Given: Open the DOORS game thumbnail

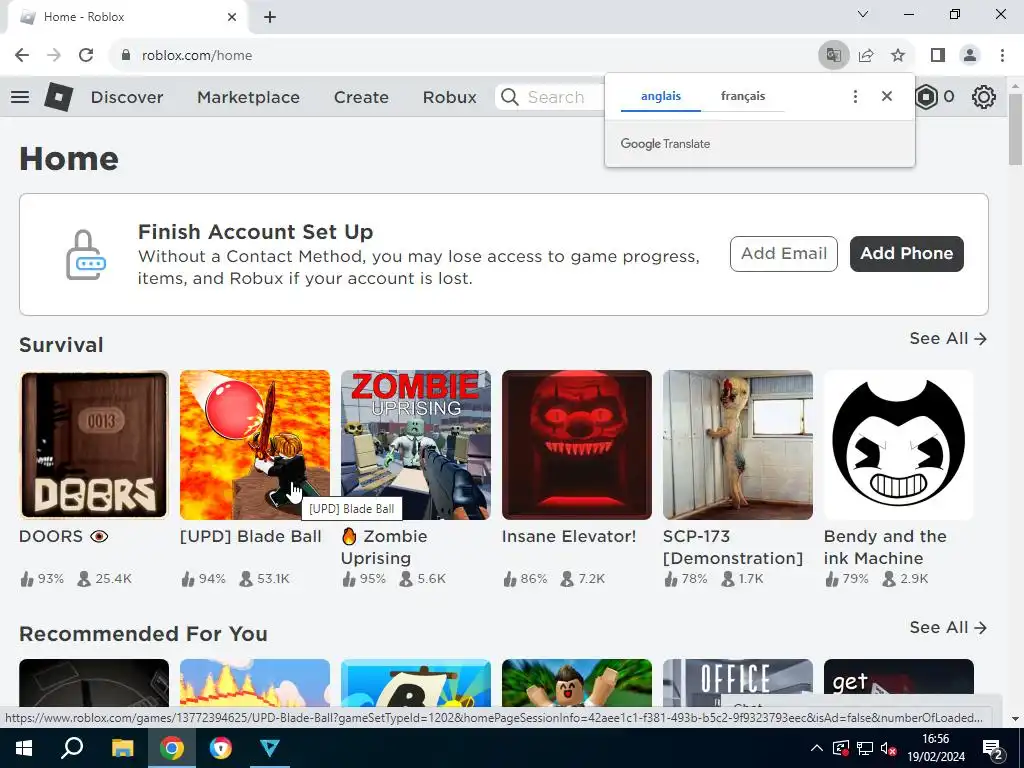Looking at the screenshot, I should pos(94,445).
